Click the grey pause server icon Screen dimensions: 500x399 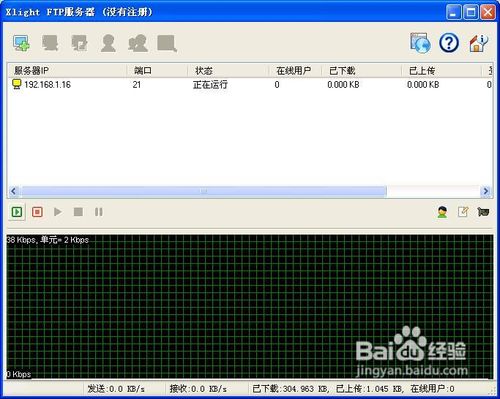click(99, 212)
